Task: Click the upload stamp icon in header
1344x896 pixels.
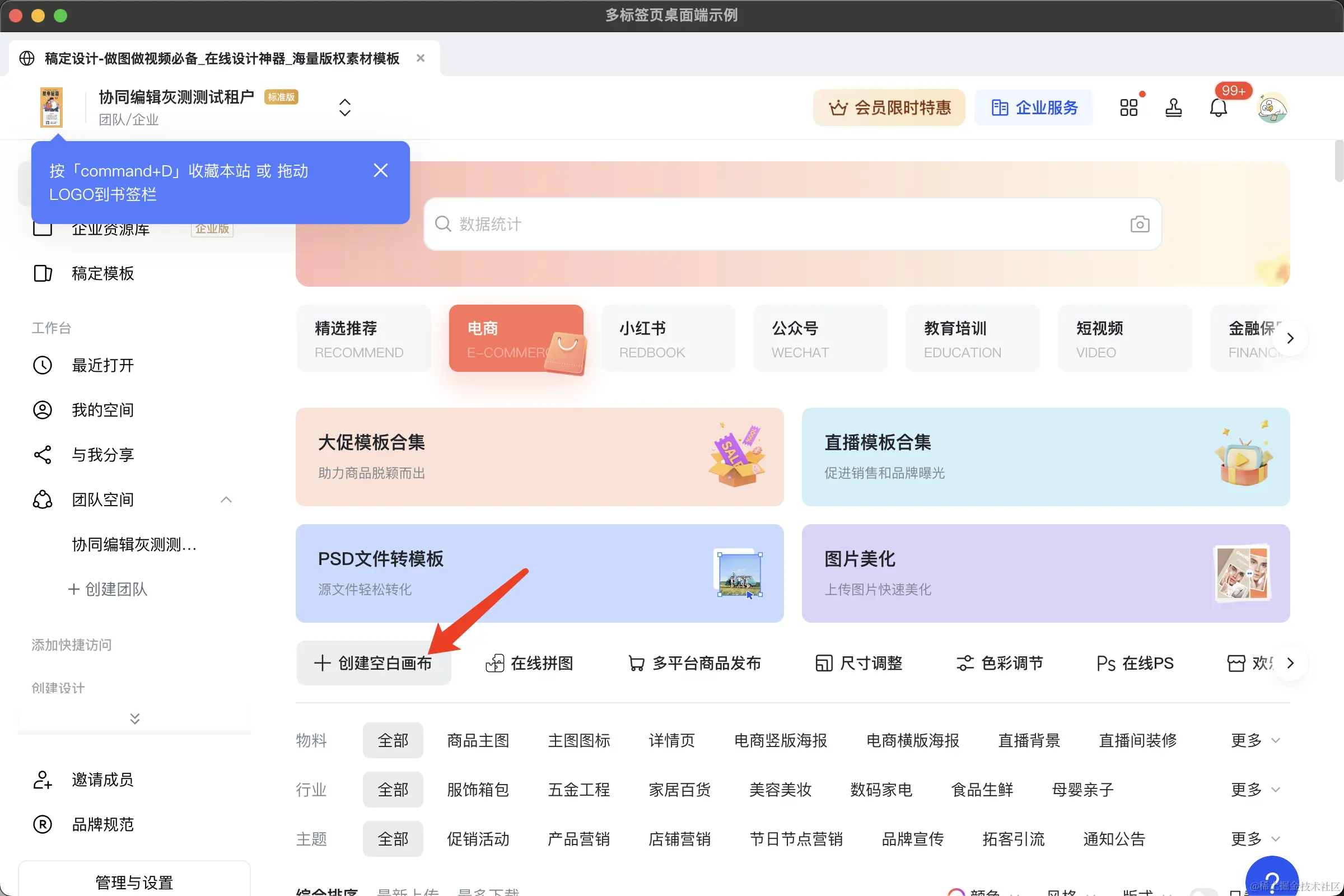Action: [1173, 108]
